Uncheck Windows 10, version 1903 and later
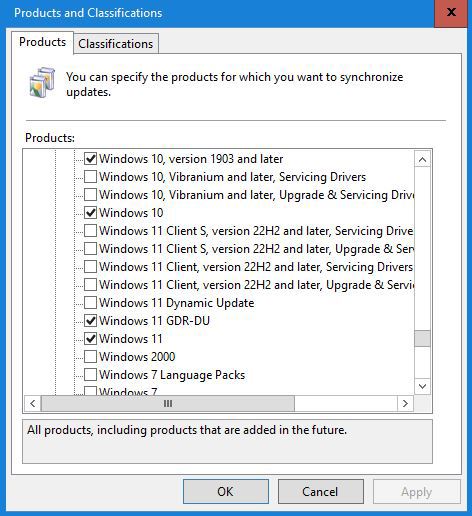This screenshot has width=472, height=516. tap(90, 159)
